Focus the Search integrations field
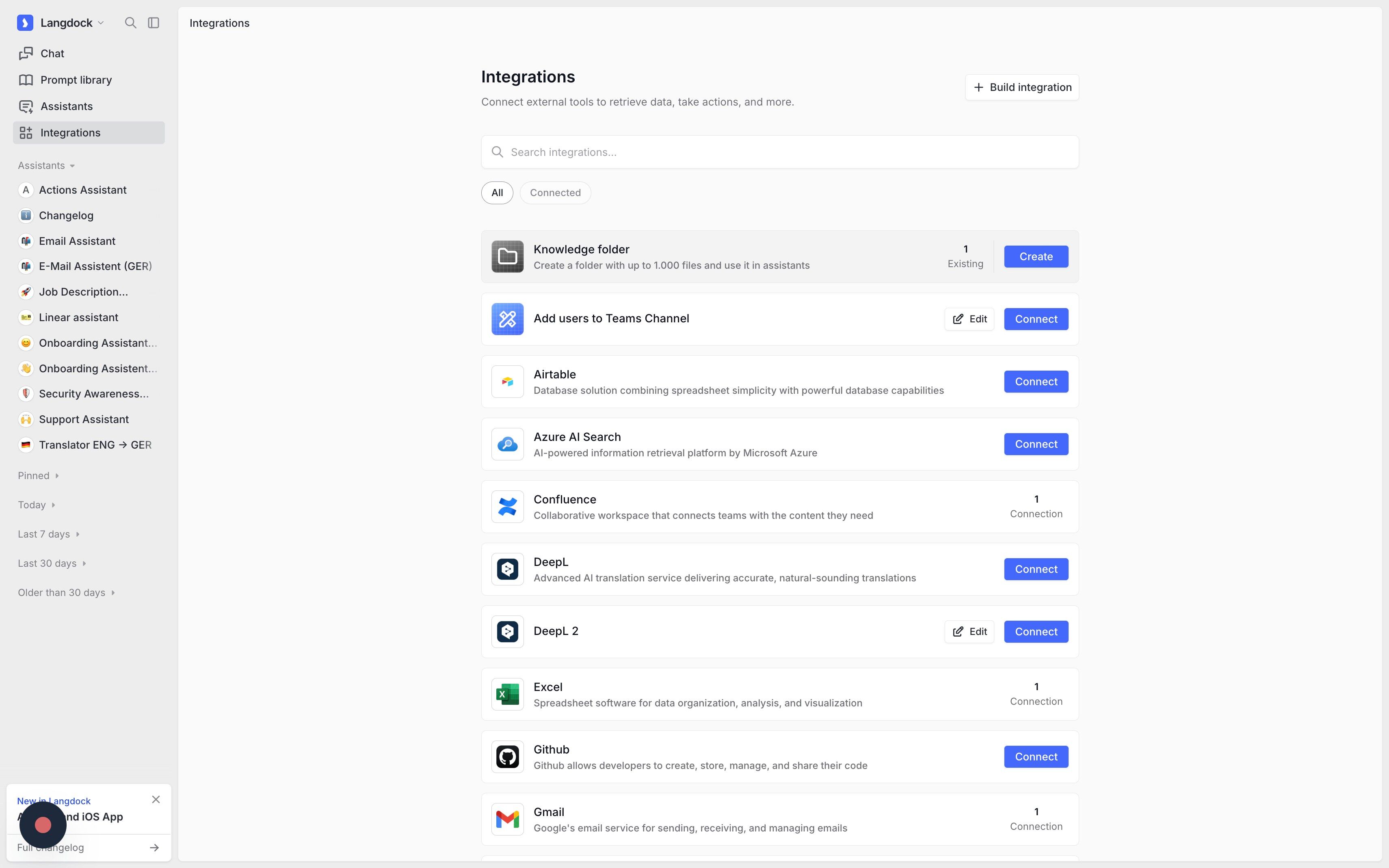The height and width of the screenshot is (868, 1389). (779, 152)
